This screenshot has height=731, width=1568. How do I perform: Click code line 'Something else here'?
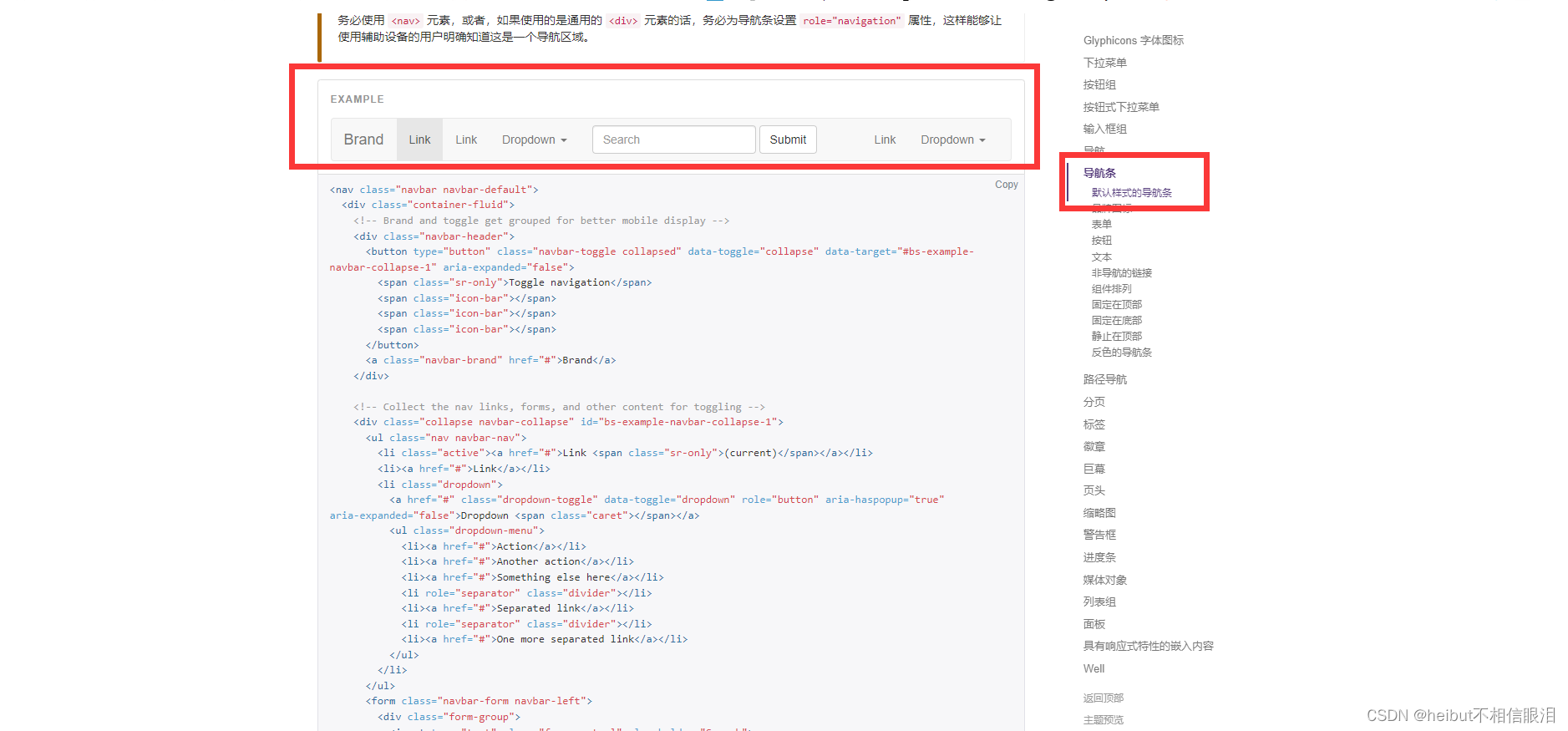click(532, 577)
